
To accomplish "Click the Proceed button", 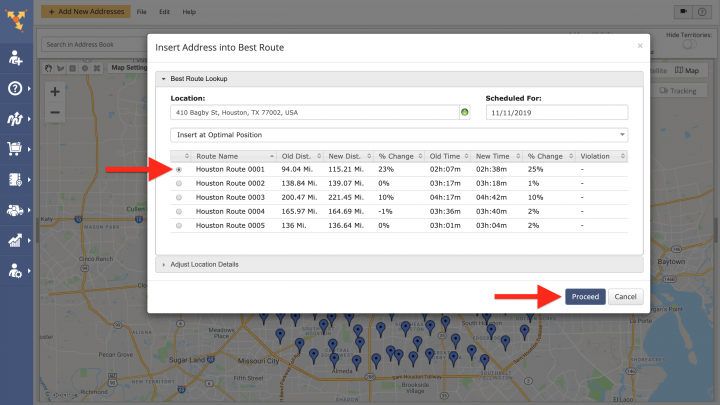I will 585,297.
